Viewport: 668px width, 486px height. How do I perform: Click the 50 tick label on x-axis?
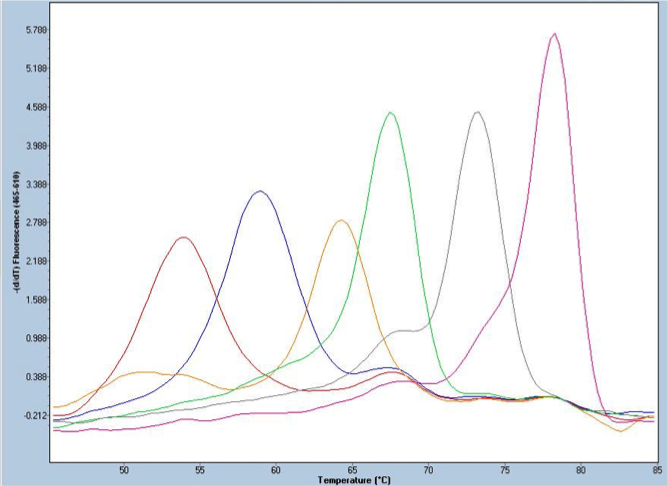coord(124,468)
